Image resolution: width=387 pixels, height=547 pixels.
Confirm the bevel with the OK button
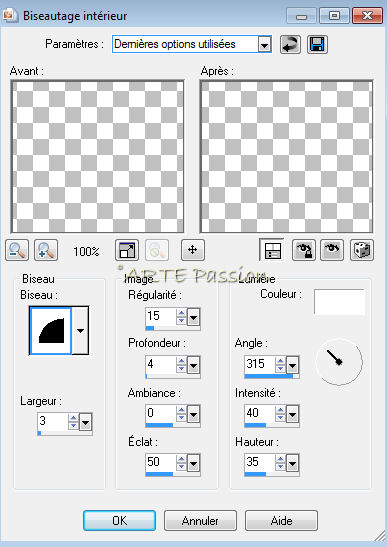tap(119, 520)
